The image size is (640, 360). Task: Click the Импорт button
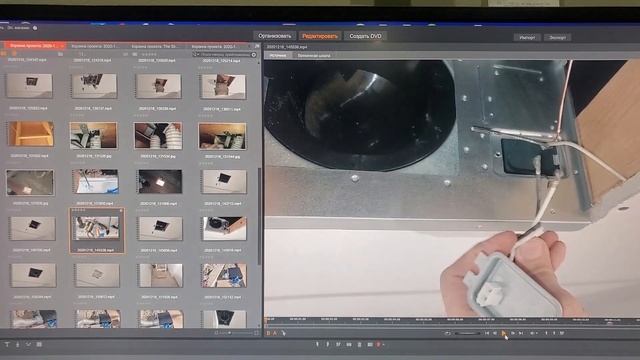(527, 38)
